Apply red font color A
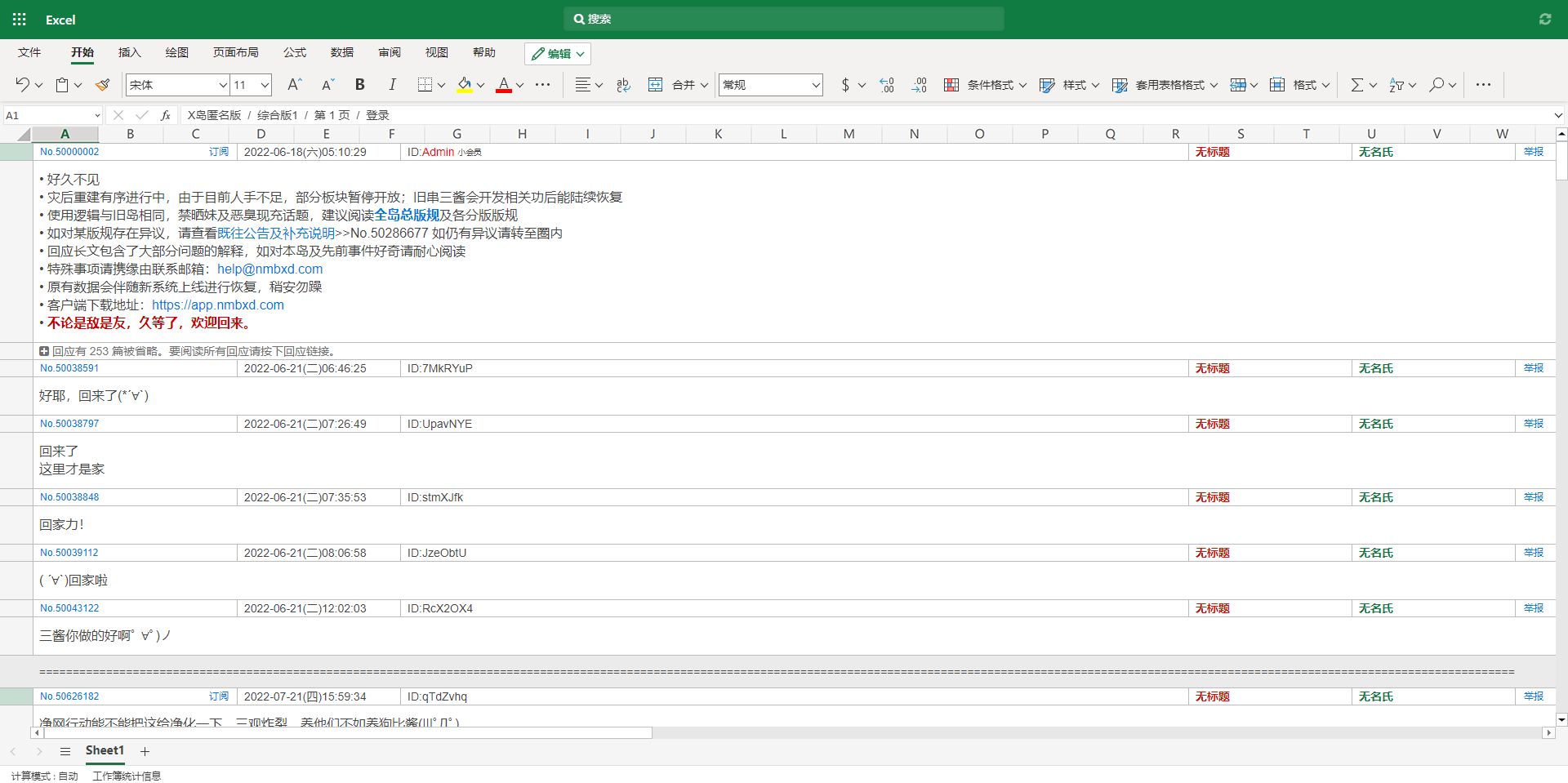Image resolution: width=1568 pixels, height=783 pixels. coord(504,84)
